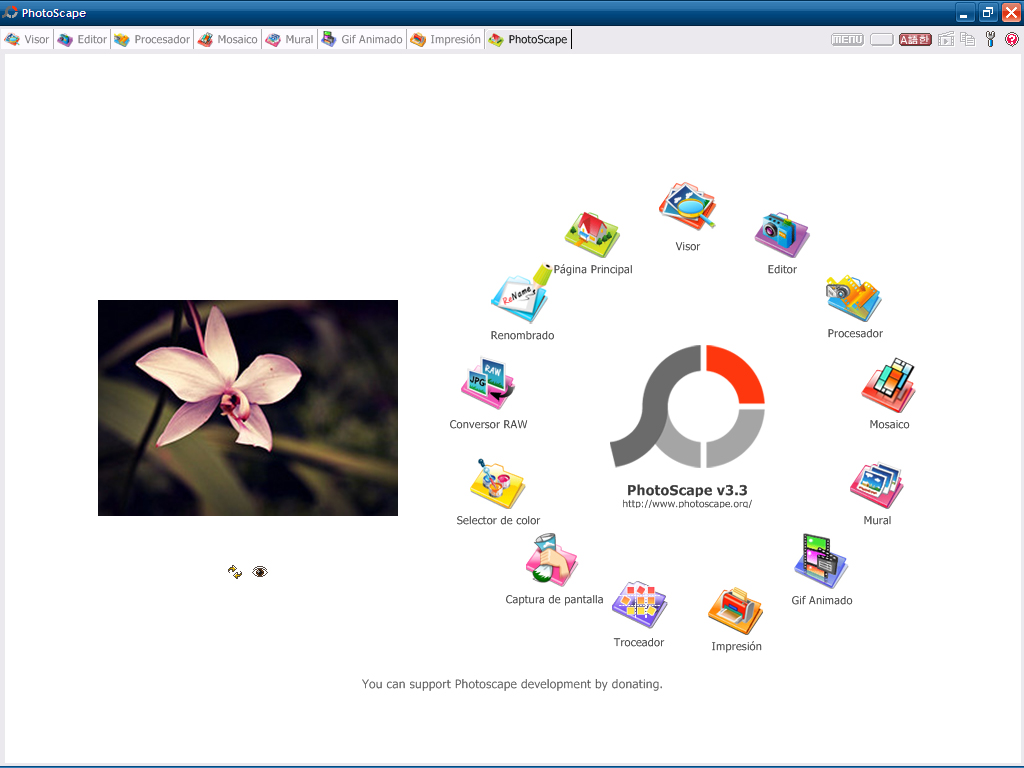Image resolution: width=1024 pixels, height=768 pixels.
Task: Refresh the preview photo with the arrows icon
Action: pos(235,572)
